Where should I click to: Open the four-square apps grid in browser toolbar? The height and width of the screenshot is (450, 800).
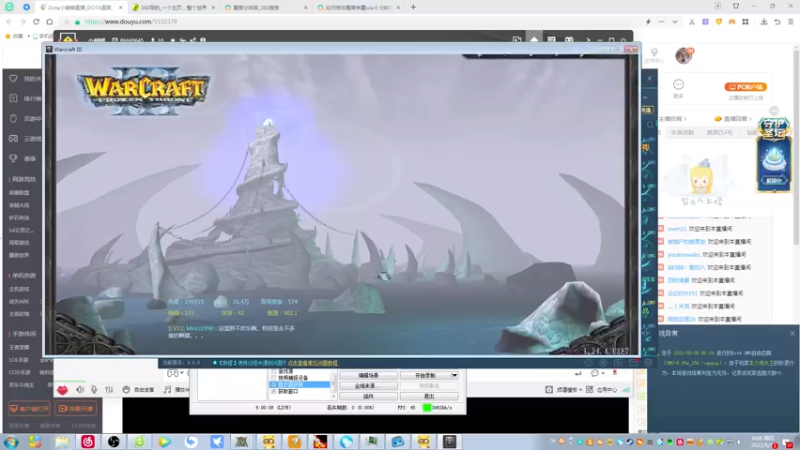click(745, 22)
